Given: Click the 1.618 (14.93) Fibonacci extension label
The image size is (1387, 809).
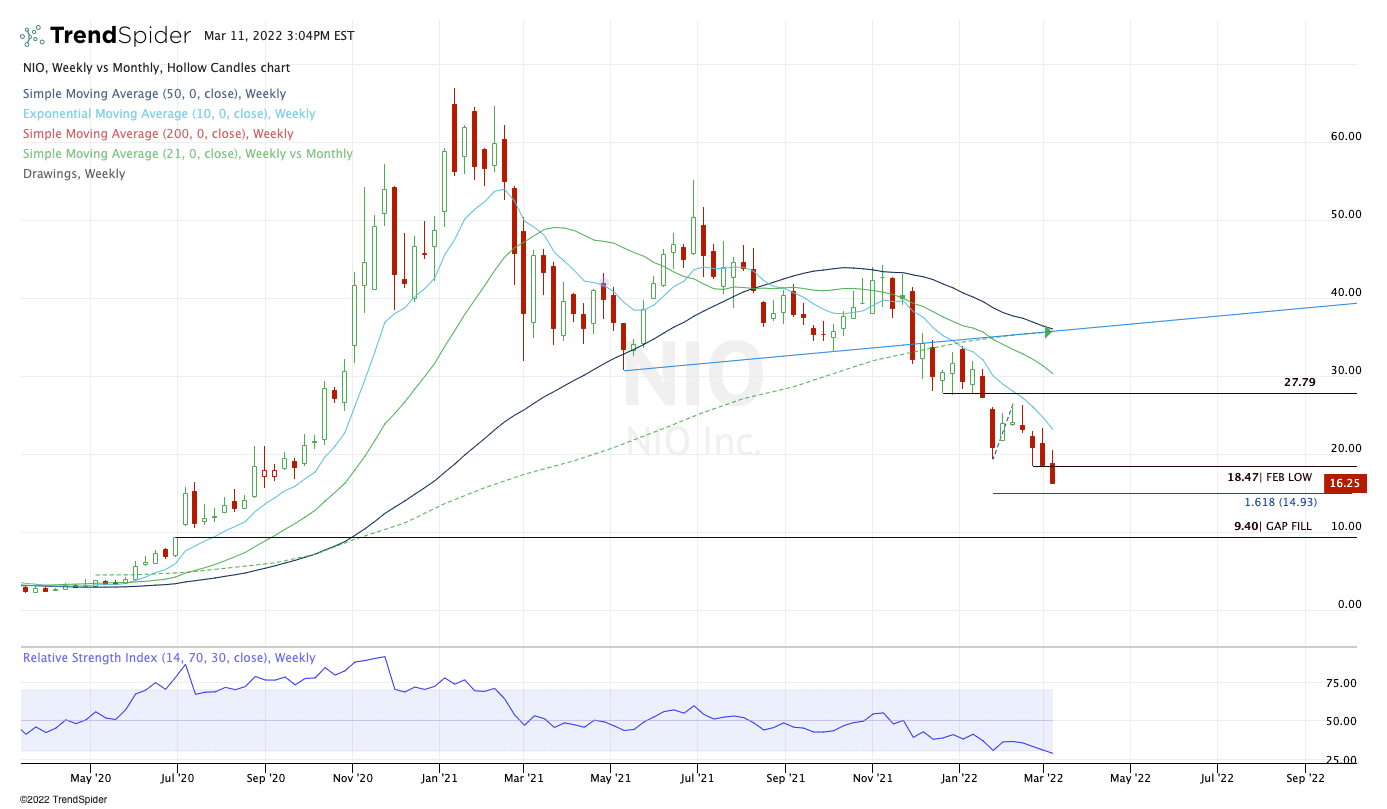Looking at the screenshot, I should (1280, 502).
